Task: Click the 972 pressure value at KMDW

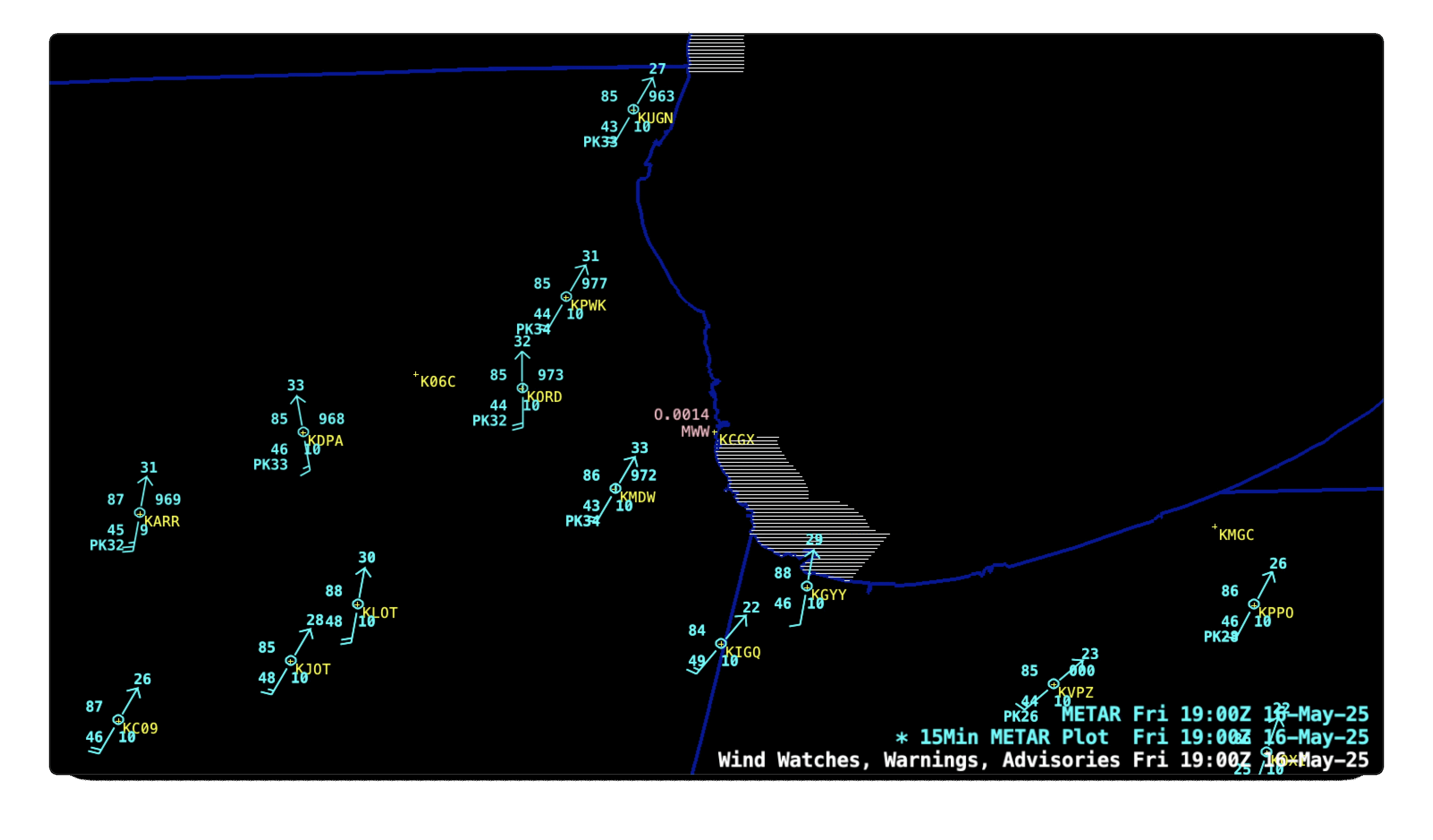Action: tap(643, 476)
